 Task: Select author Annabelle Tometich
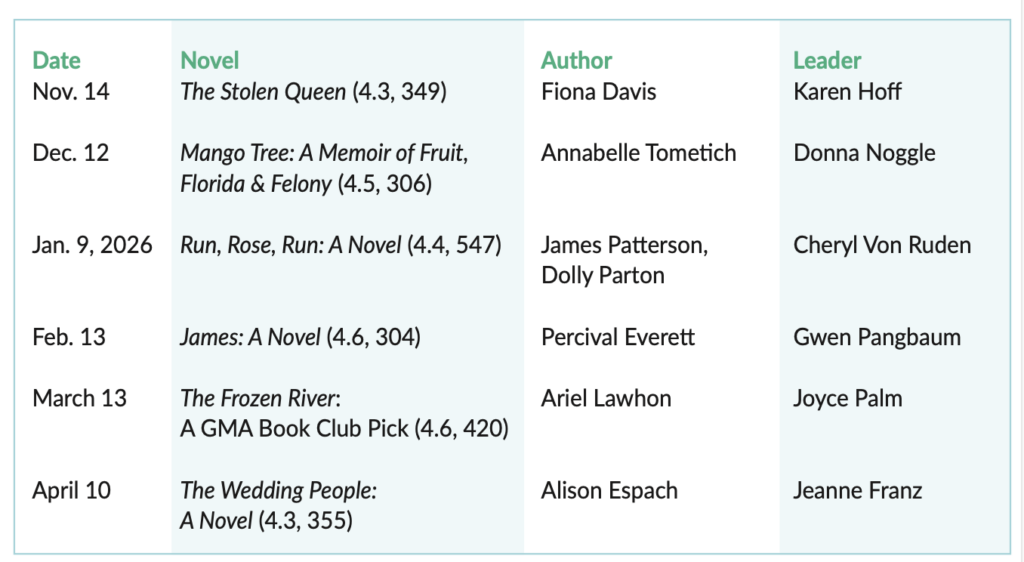click(x=638, y=153)
